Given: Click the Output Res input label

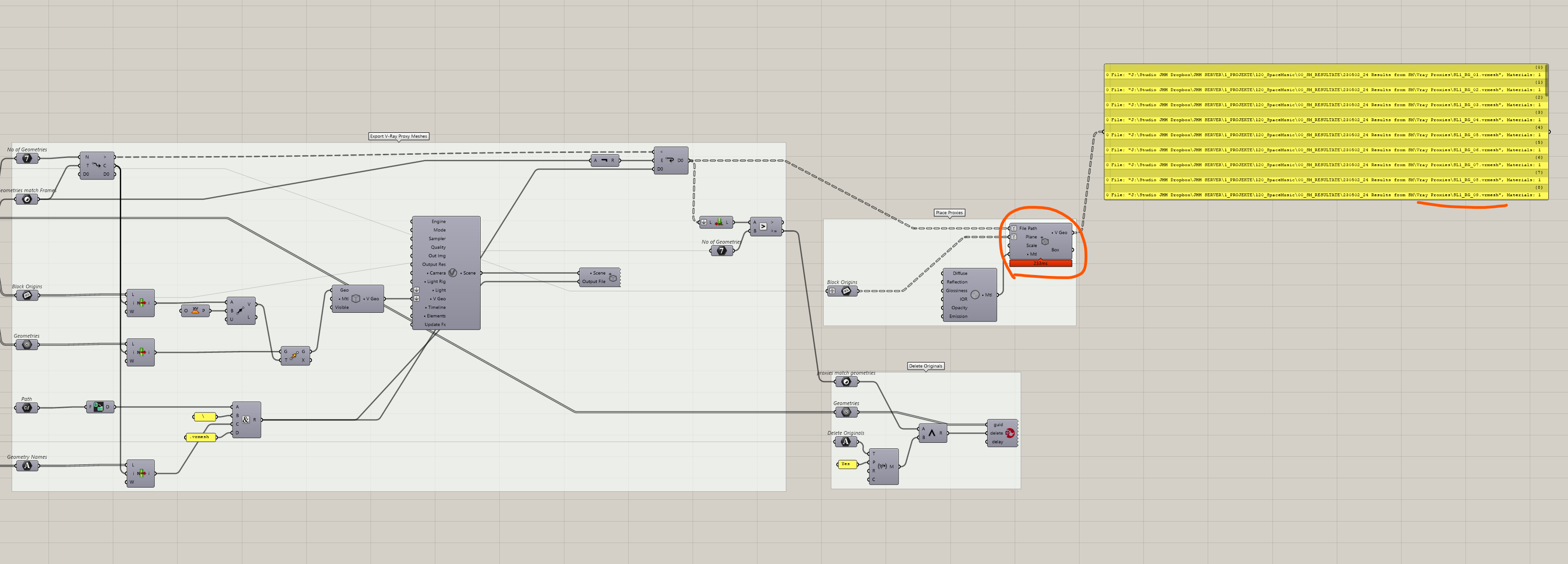Looking at the screenshot, I should coord(434,264).
